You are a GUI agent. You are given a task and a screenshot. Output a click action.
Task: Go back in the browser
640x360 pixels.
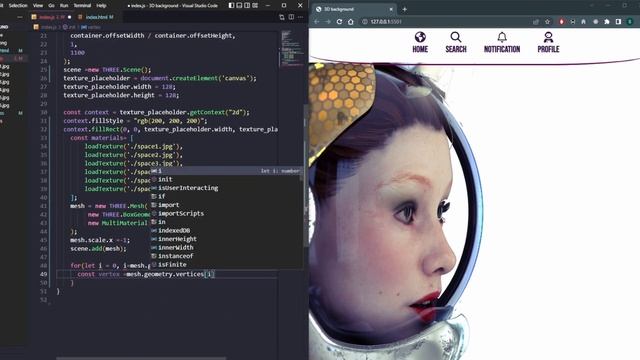[x=317, y=22]
